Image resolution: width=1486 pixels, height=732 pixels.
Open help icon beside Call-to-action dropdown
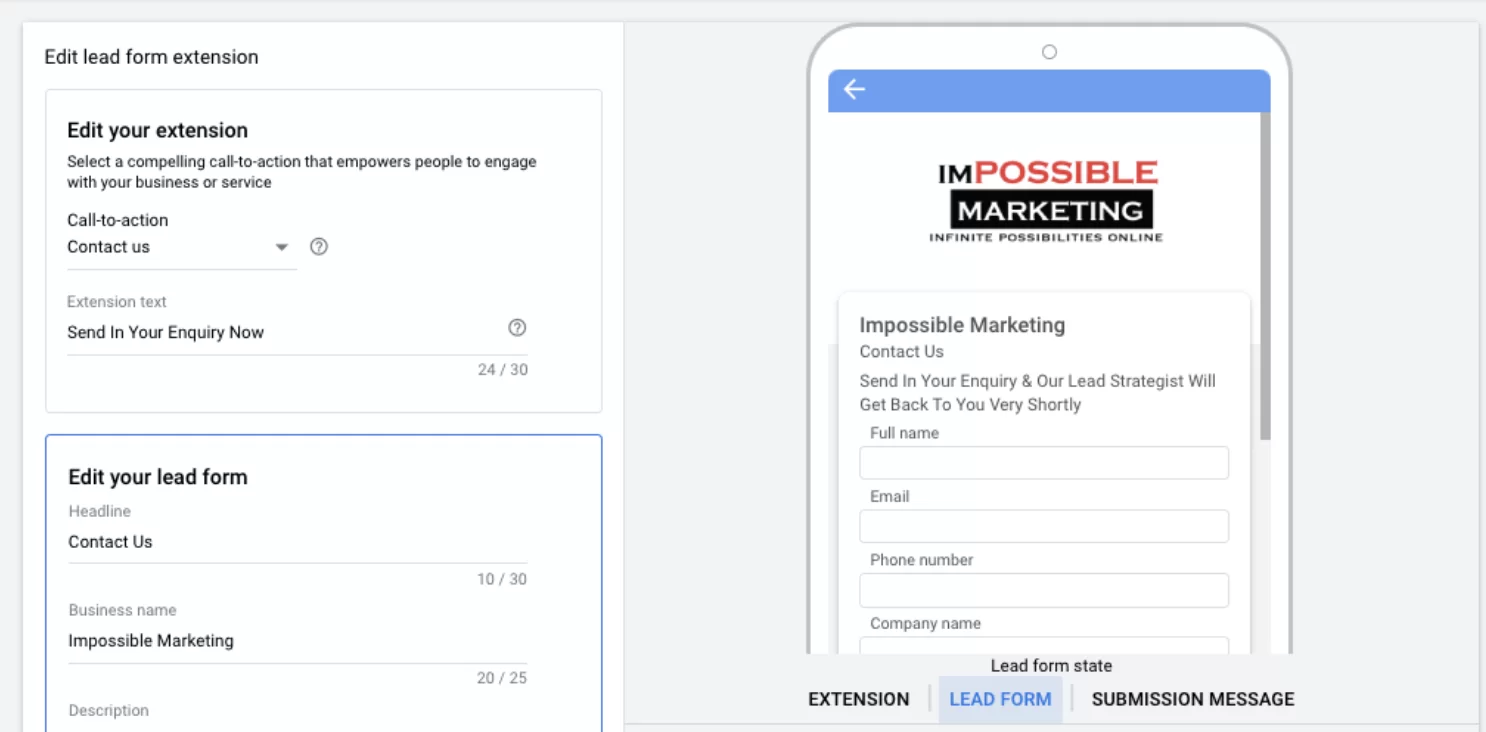(x=319, y=246)
